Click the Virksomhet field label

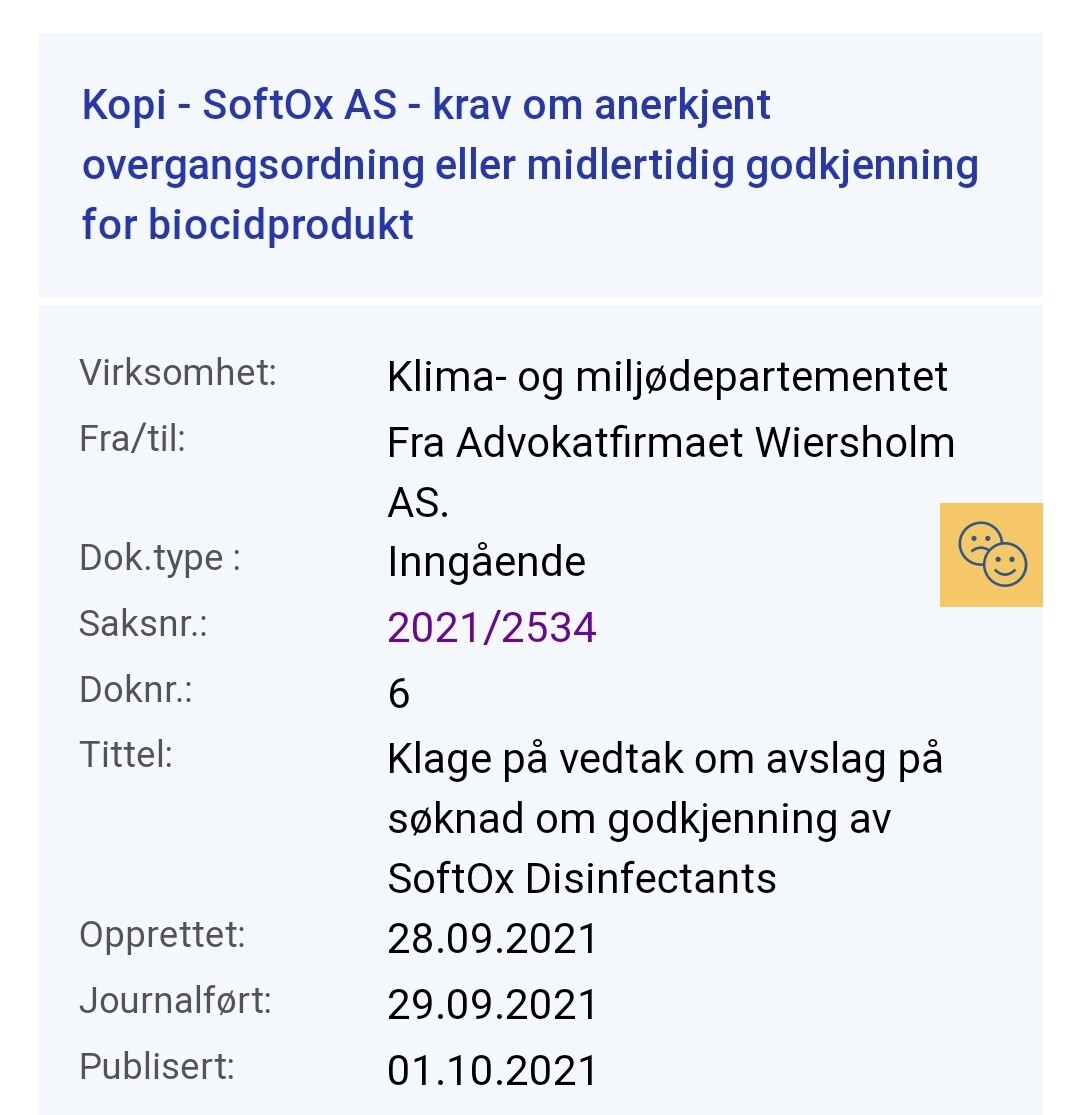pyautogui.click(x=178, y=373)
